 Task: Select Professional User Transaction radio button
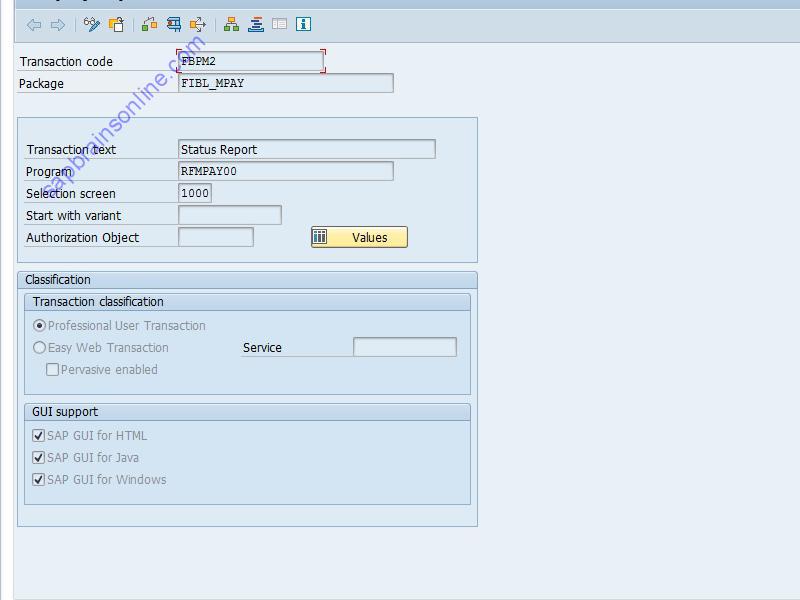[39, 326]
